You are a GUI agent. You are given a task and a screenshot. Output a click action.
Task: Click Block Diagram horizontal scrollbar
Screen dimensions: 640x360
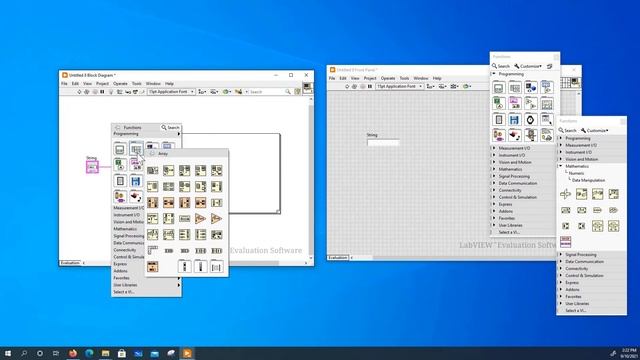click(196, 263)
